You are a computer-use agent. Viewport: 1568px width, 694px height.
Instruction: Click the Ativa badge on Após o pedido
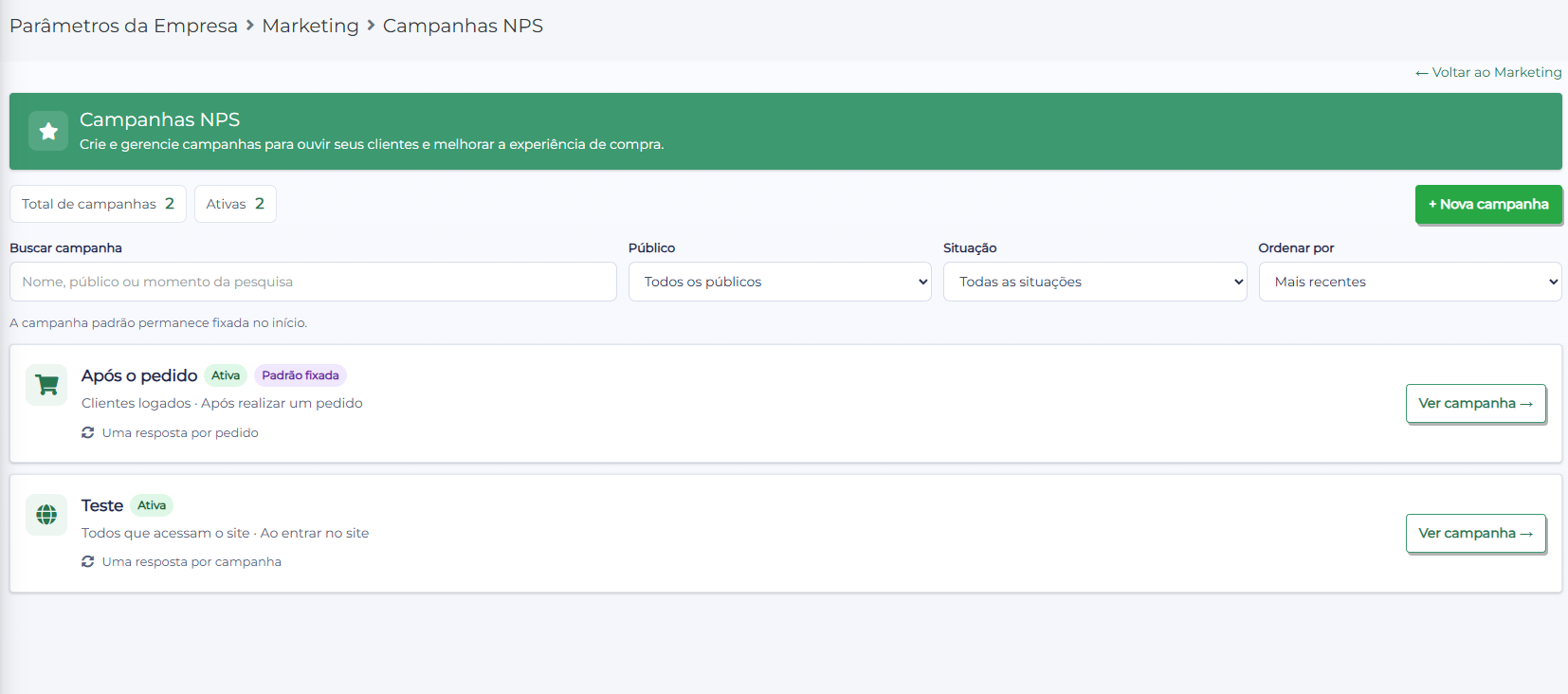click(x=226, y=375)
